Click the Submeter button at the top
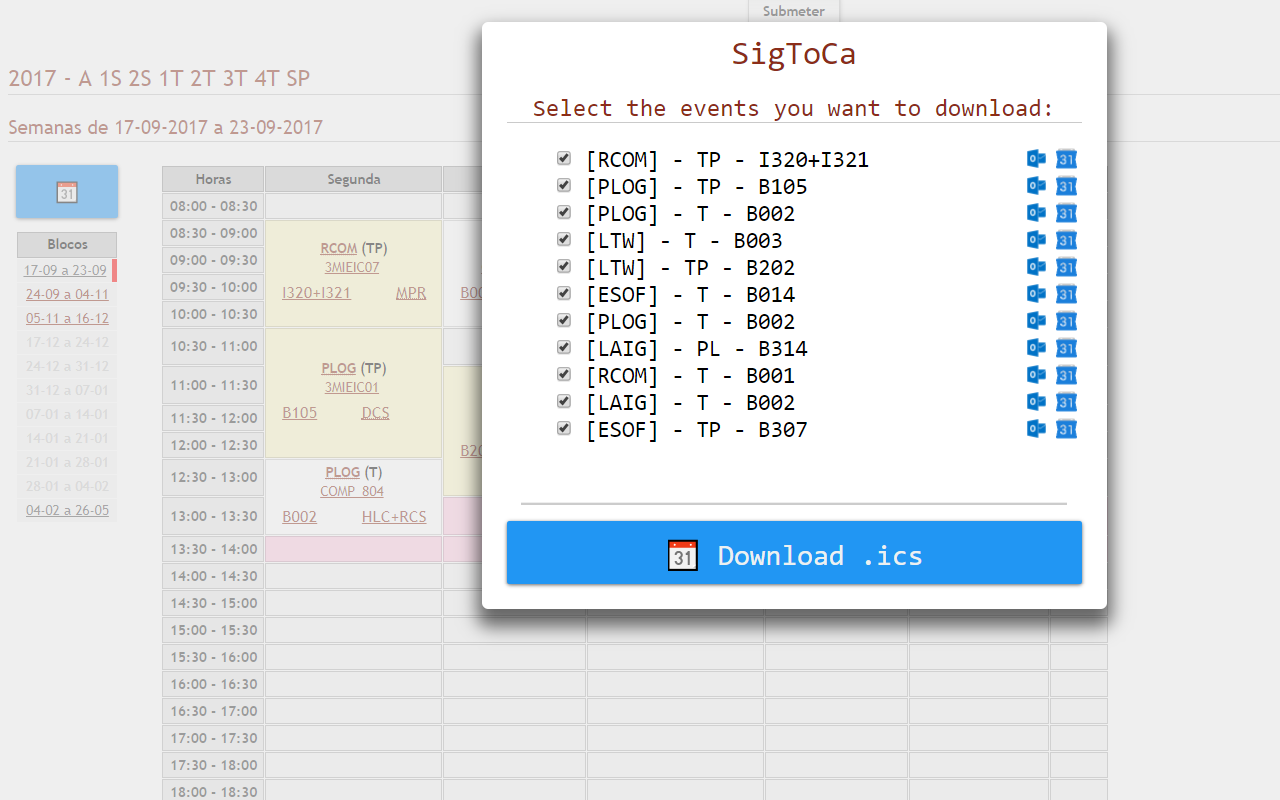 793,11
